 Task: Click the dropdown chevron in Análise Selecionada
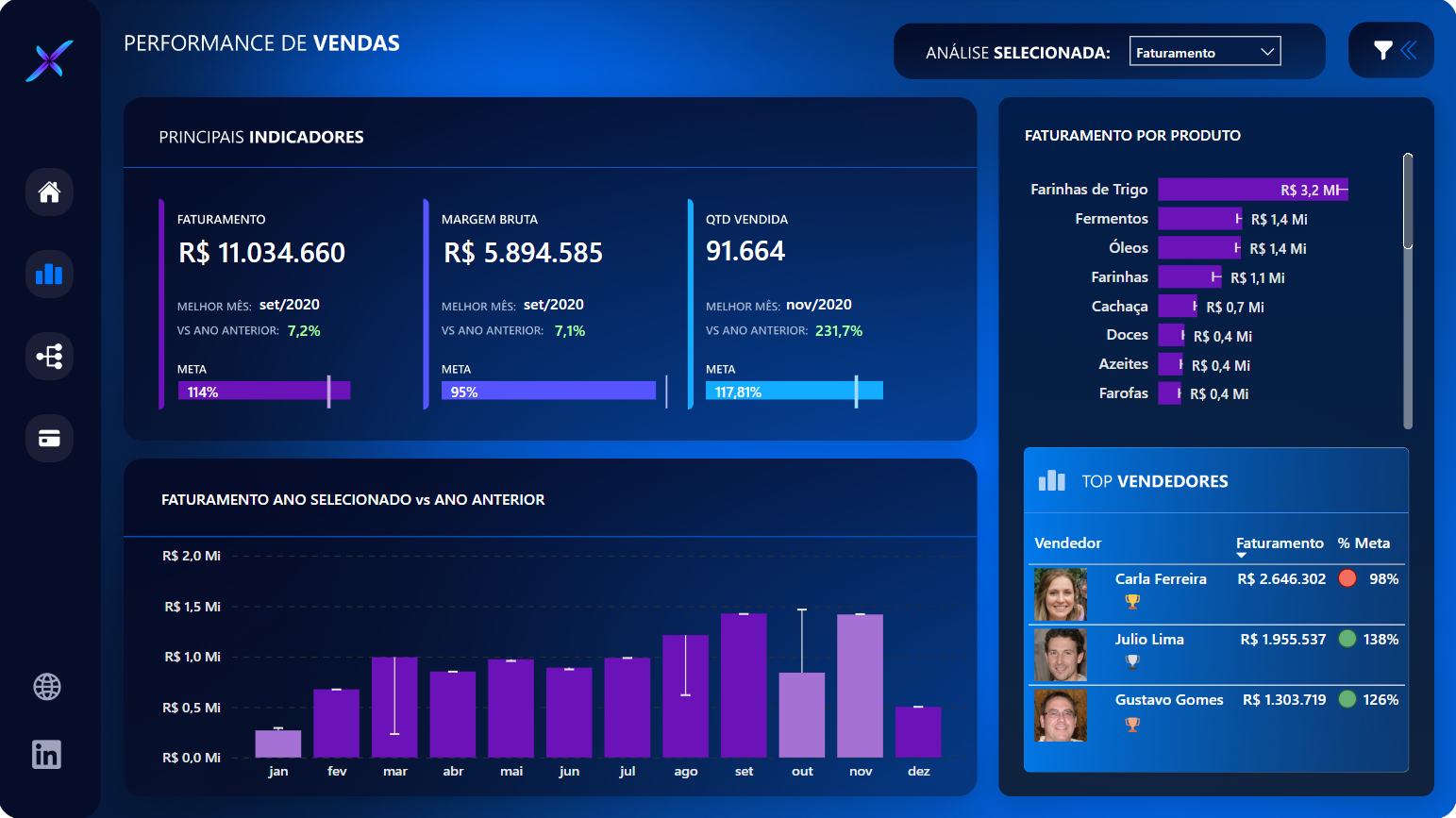[x=1267, y=52]
